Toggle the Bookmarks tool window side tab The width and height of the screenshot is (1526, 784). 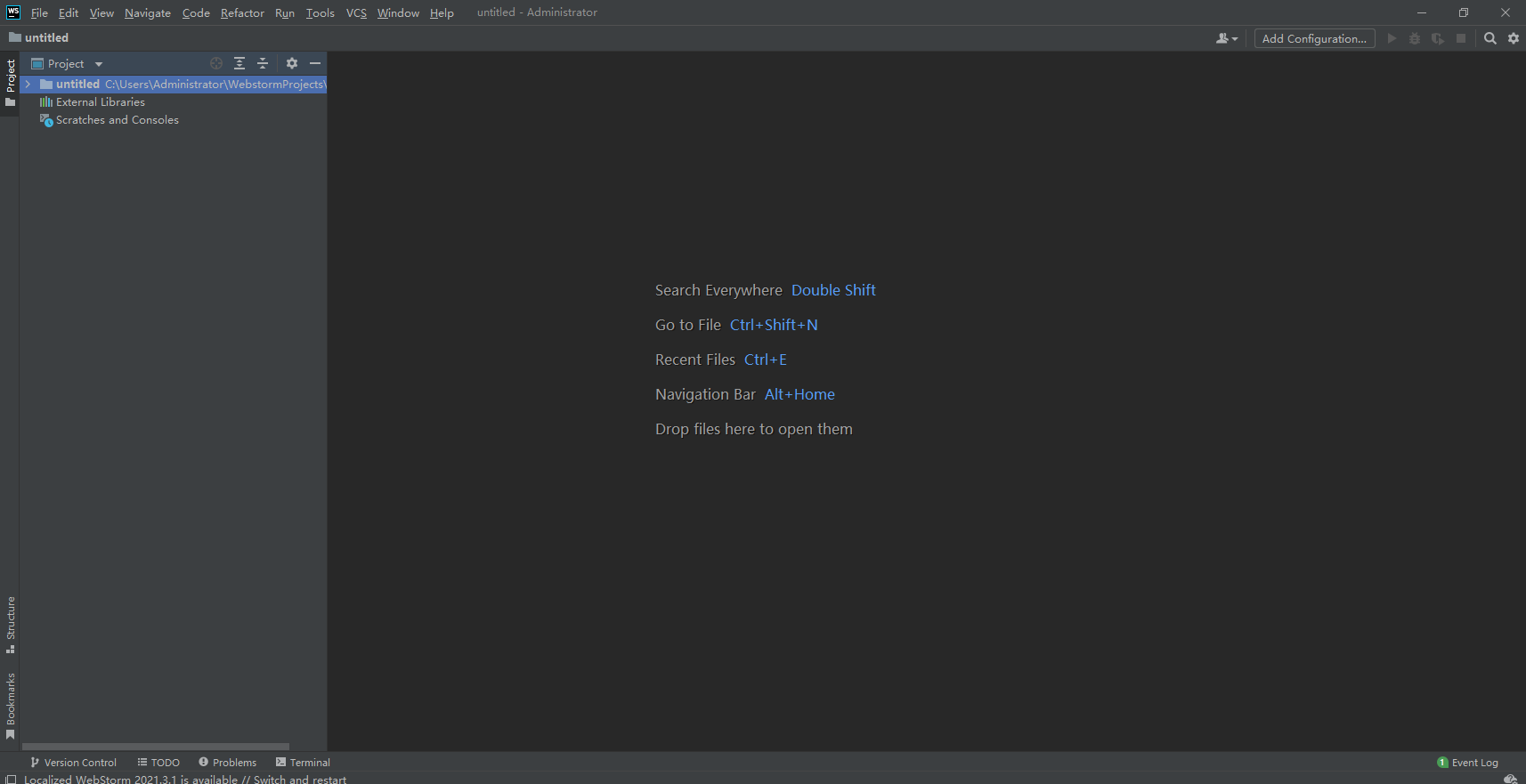tap(10, 707)
